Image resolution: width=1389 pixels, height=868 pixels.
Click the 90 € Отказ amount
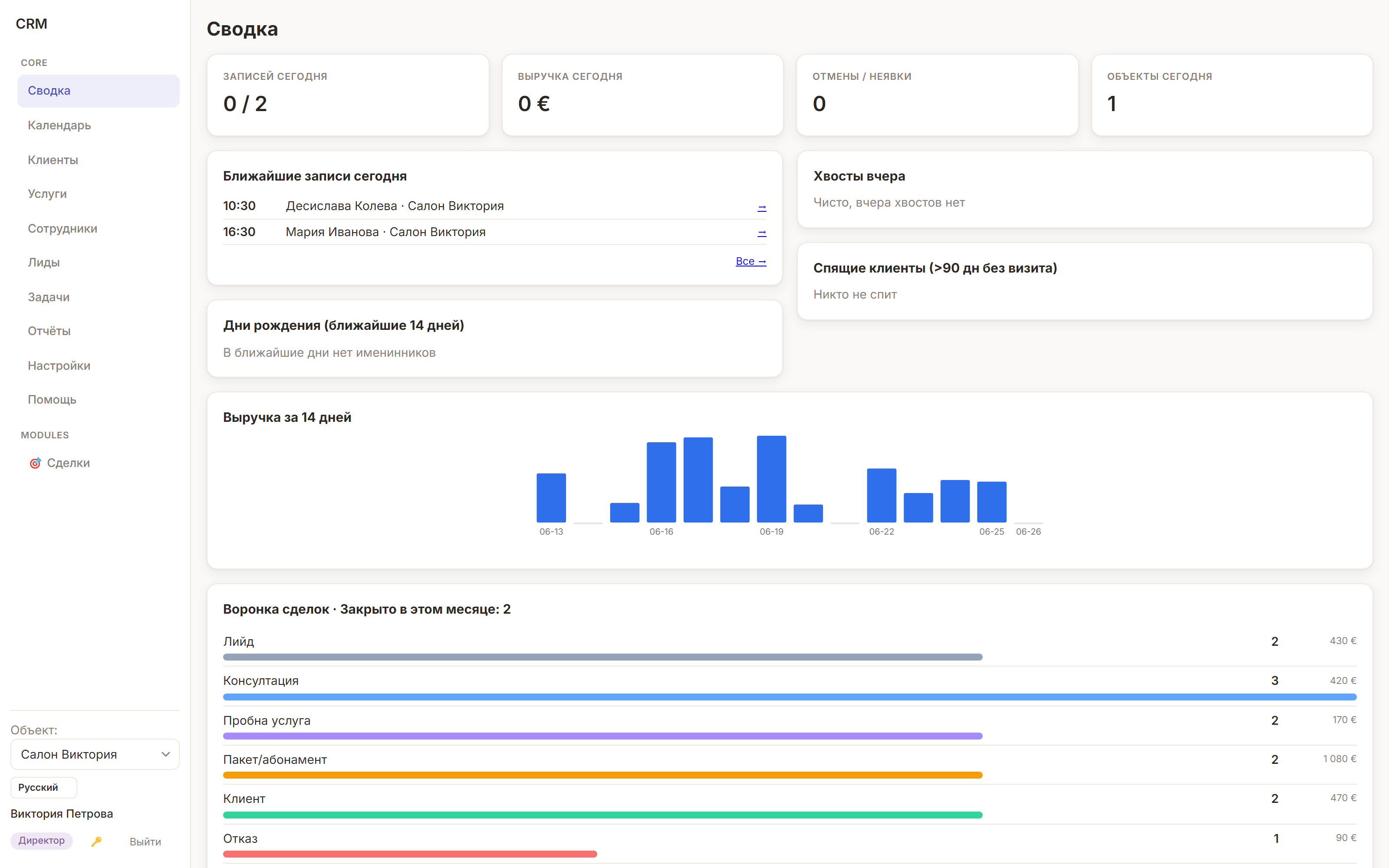(1346, 838)
